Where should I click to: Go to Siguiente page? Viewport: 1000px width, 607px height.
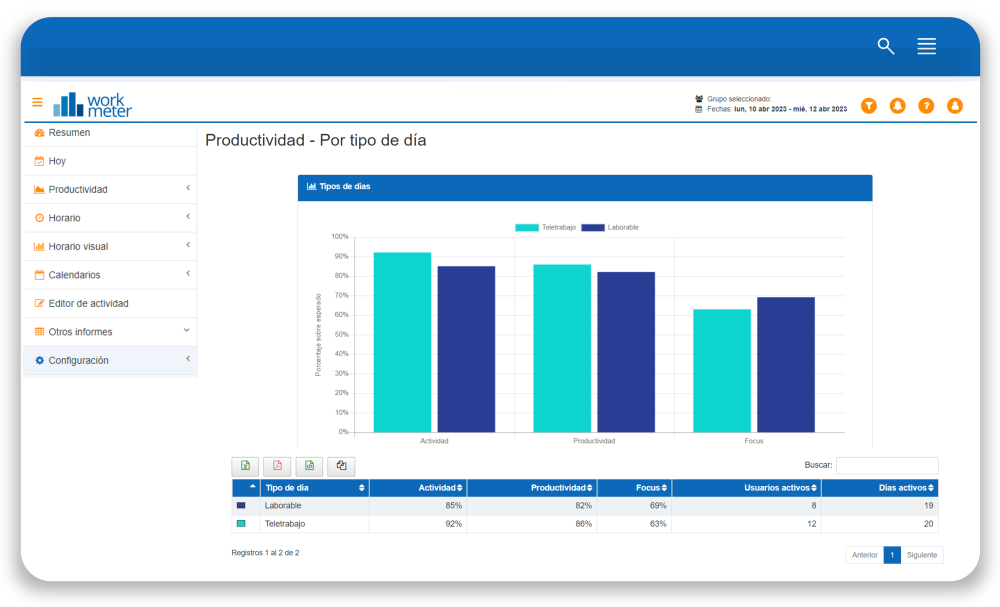pyautogui.click(x=921, y=555)
